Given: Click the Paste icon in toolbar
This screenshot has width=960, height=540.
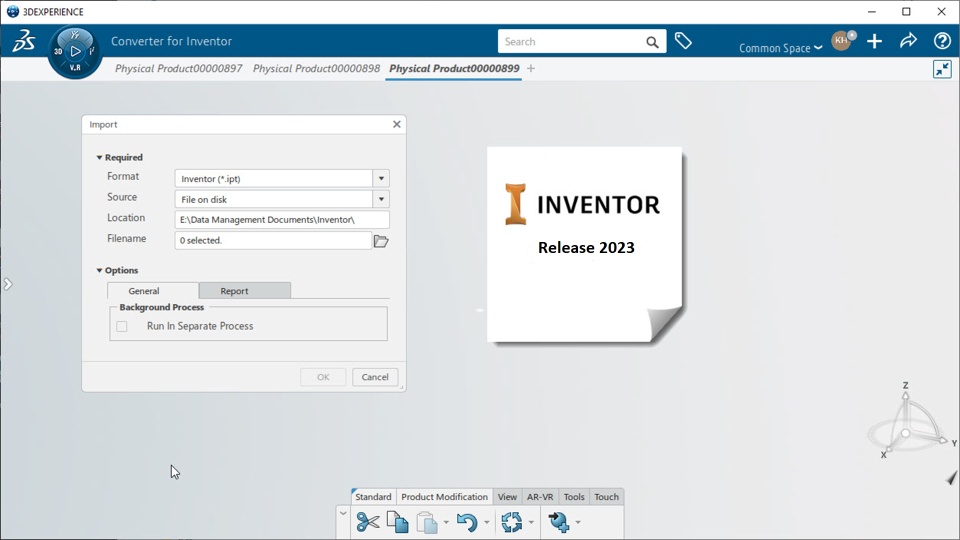Looking at the screenshot, I should point(427,522).
